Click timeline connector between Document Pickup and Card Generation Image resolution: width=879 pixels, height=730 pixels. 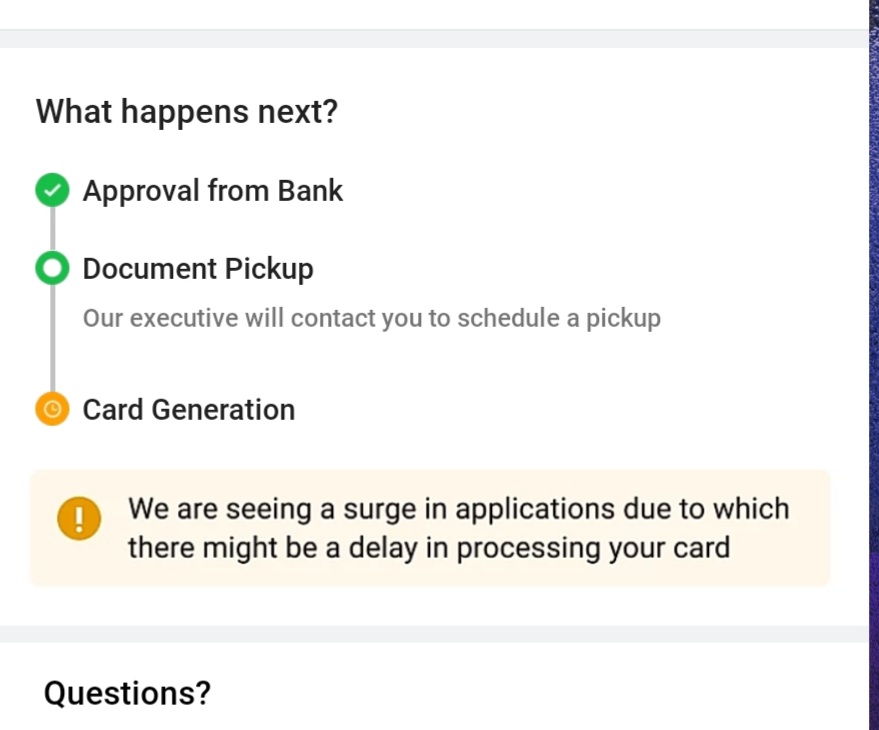(x=52, y=340)
